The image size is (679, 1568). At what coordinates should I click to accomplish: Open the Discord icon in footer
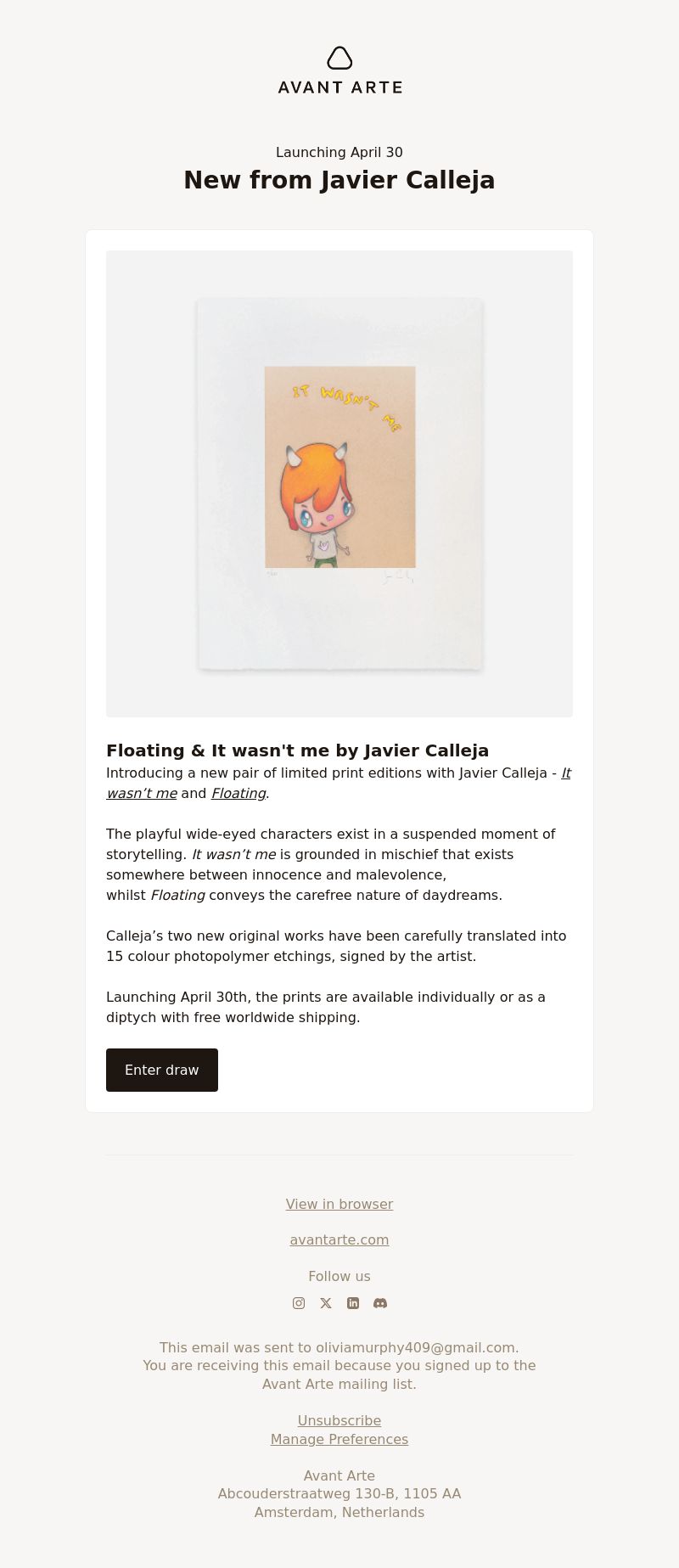coord(380,1303)
